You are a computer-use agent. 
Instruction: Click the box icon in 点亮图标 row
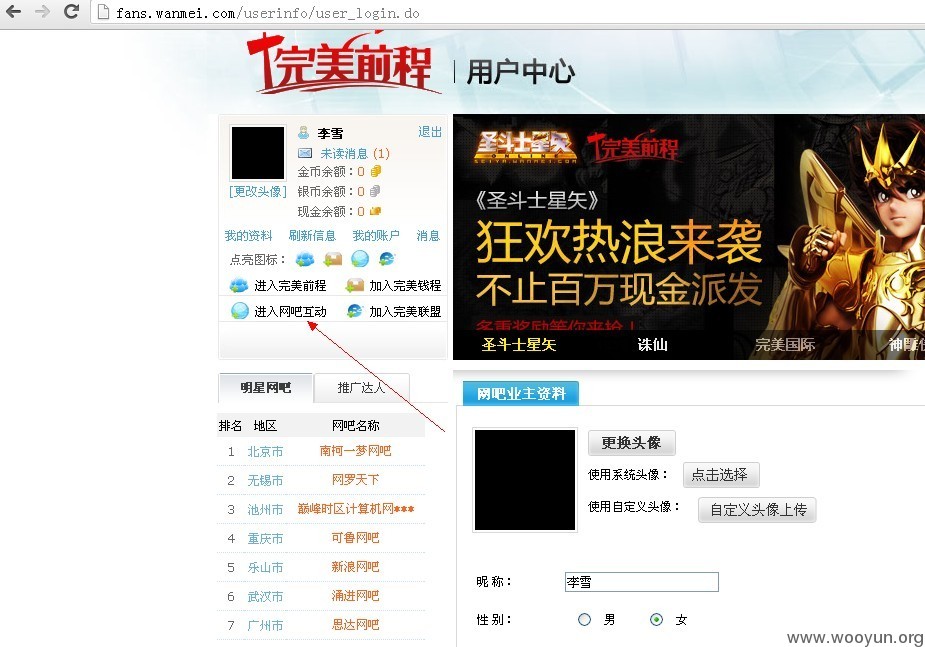333,260
